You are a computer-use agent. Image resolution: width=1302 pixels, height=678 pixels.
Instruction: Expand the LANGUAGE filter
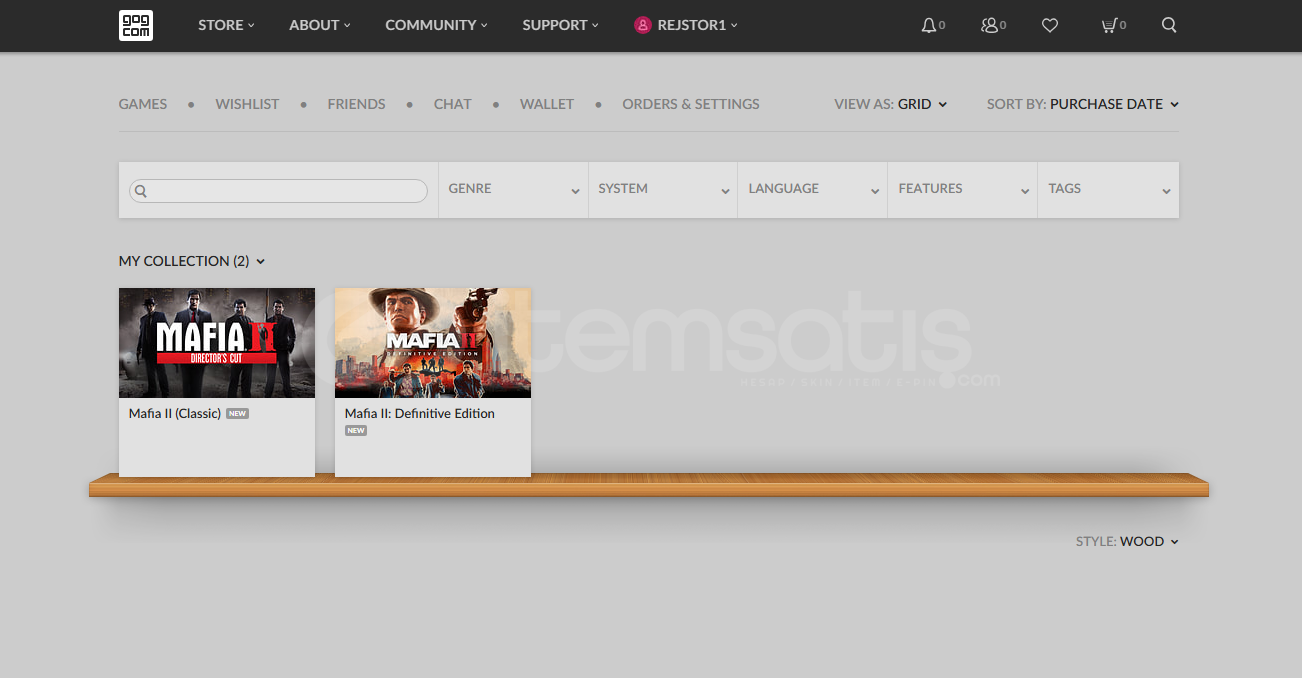coord(812,189)
